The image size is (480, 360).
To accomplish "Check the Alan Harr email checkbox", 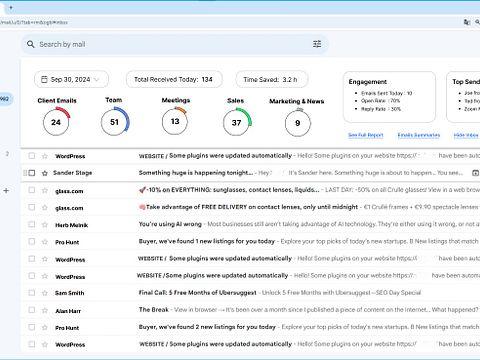I will point(32,310).
